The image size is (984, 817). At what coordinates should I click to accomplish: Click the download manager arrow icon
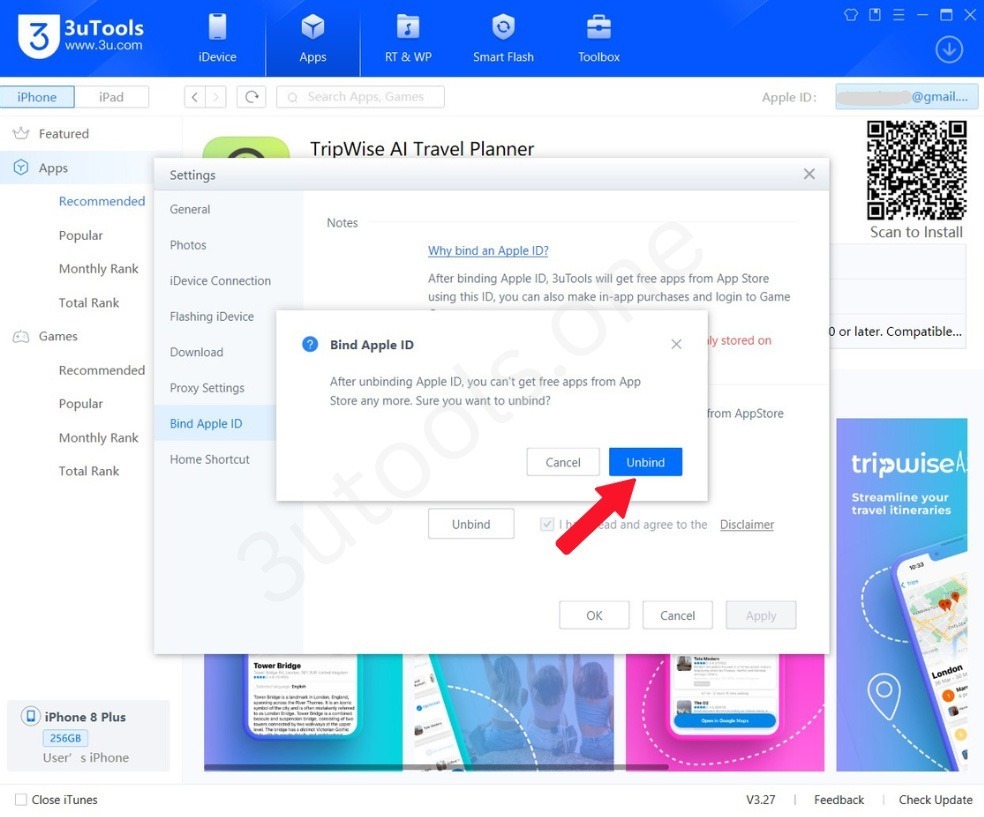point(949,49)
